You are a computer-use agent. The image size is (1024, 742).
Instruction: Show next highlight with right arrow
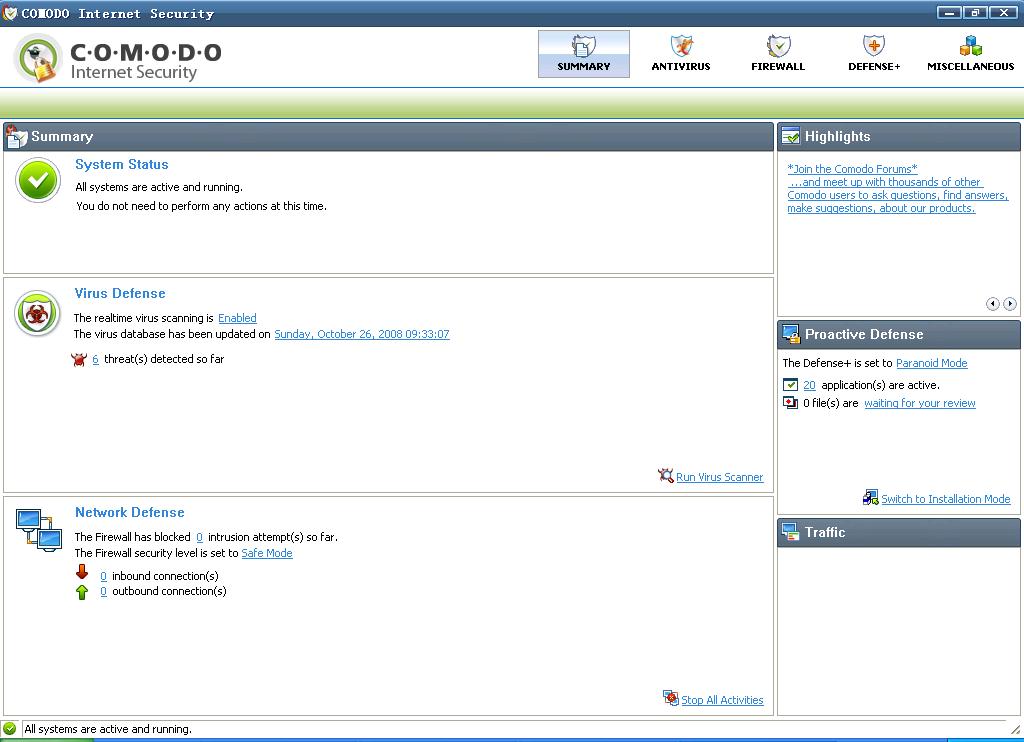coord(1010,304)
